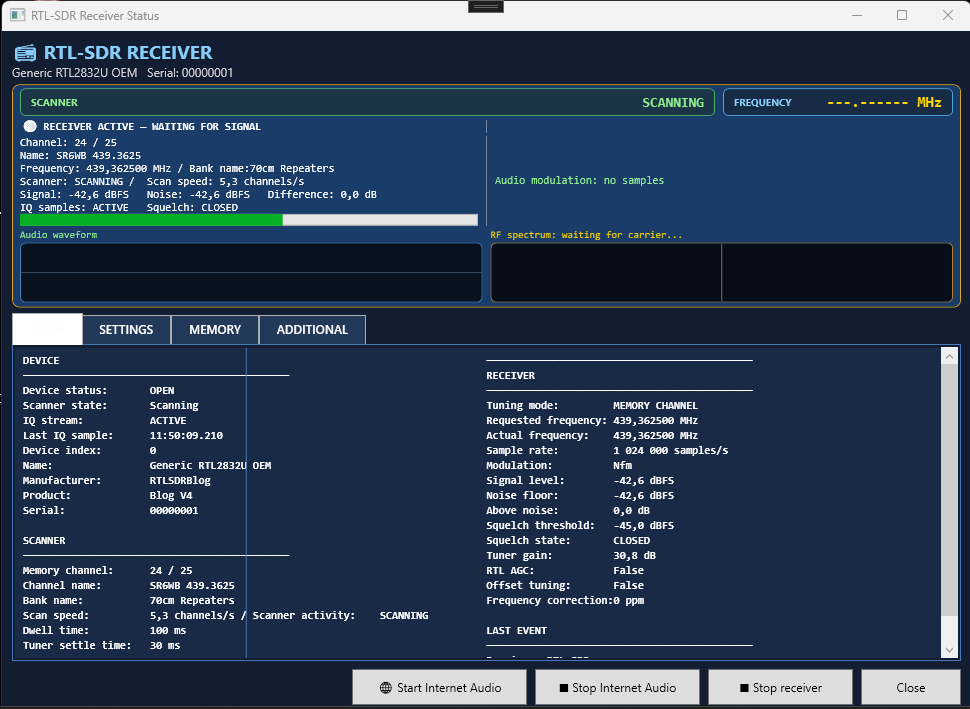This screenshot has height=709, width=970.
Task: Stop the receiver
Action: (x=781, y=687)
